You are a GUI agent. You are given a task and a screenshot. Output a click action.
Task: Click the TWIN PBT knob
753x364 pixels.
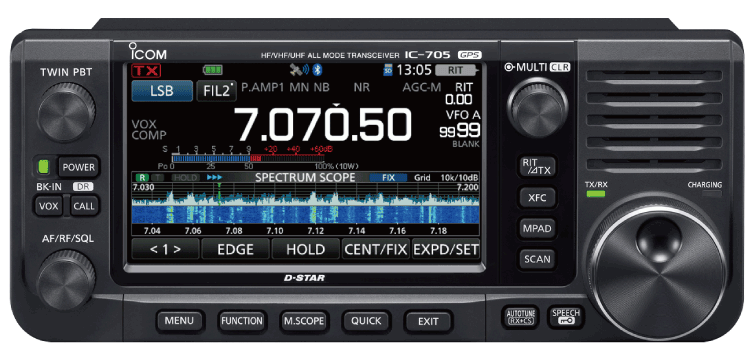tap(66, 112)
